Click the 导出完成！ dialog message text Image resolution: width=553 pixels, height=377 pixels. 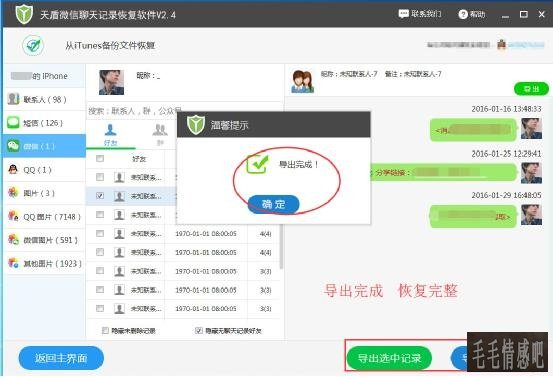[299, 164]
